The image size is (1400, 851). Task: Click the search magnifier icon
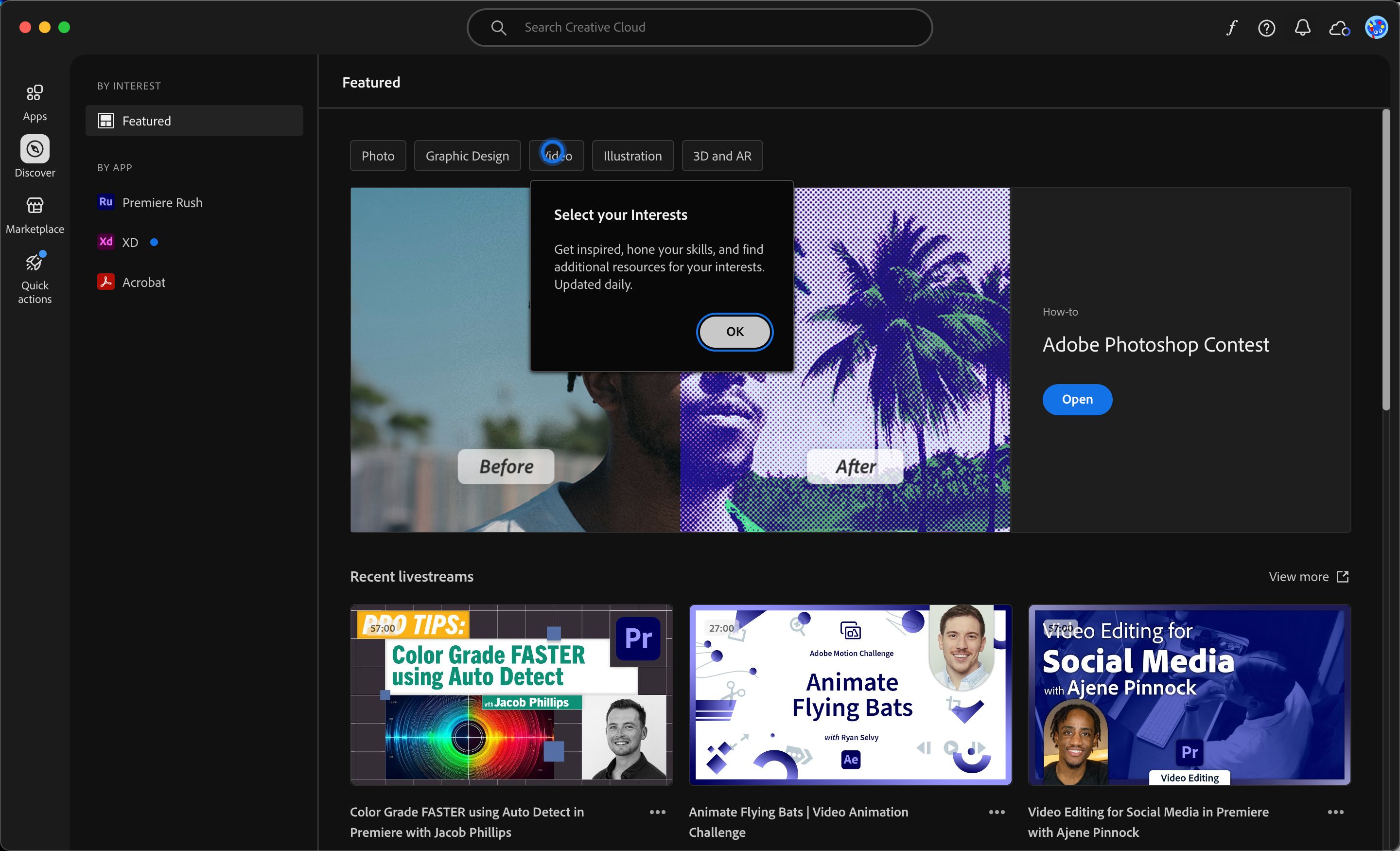click(498, 27)
